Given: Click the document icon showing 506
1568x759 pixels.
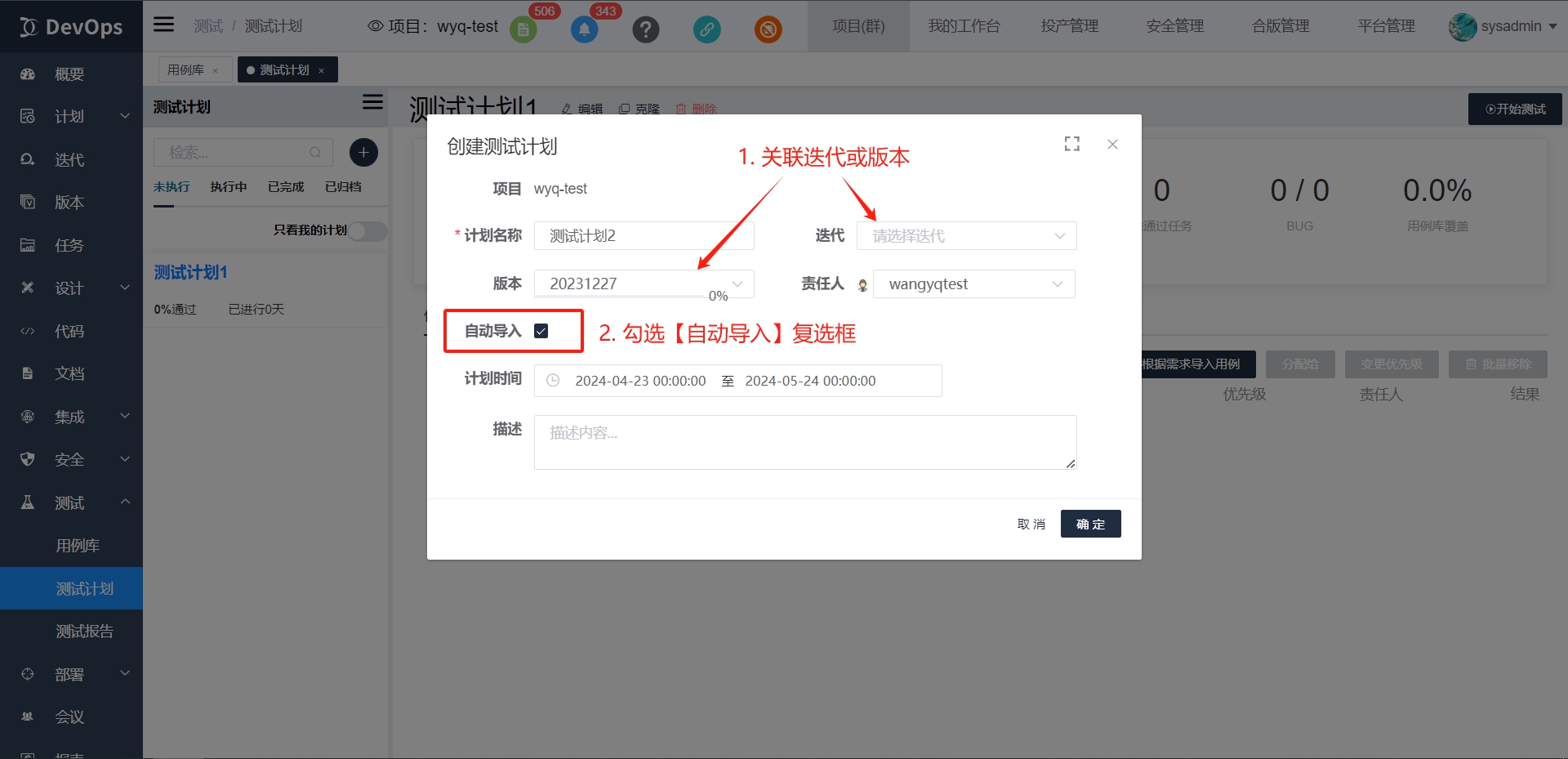Looking at the screenshot, I should click(x=523, y=29).
